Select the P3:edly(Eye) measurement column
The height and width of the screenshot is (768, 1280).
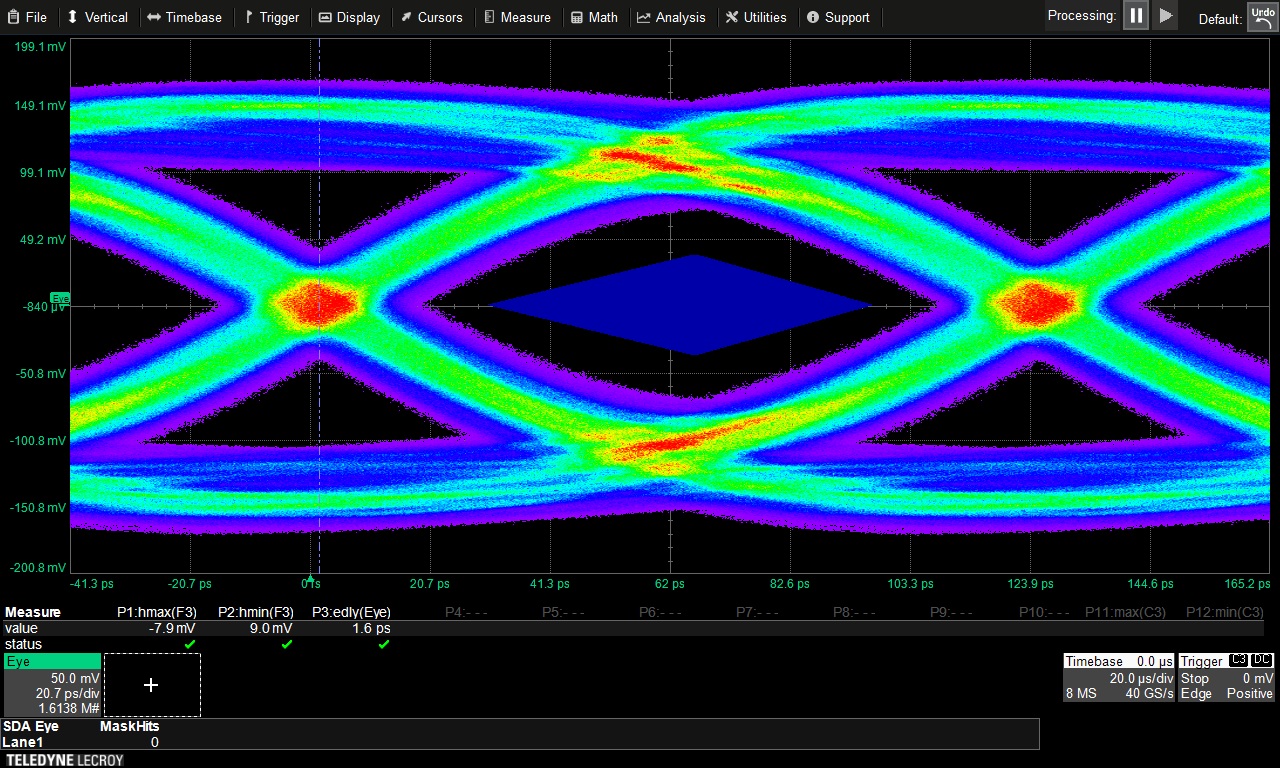(x=352, y=612)
